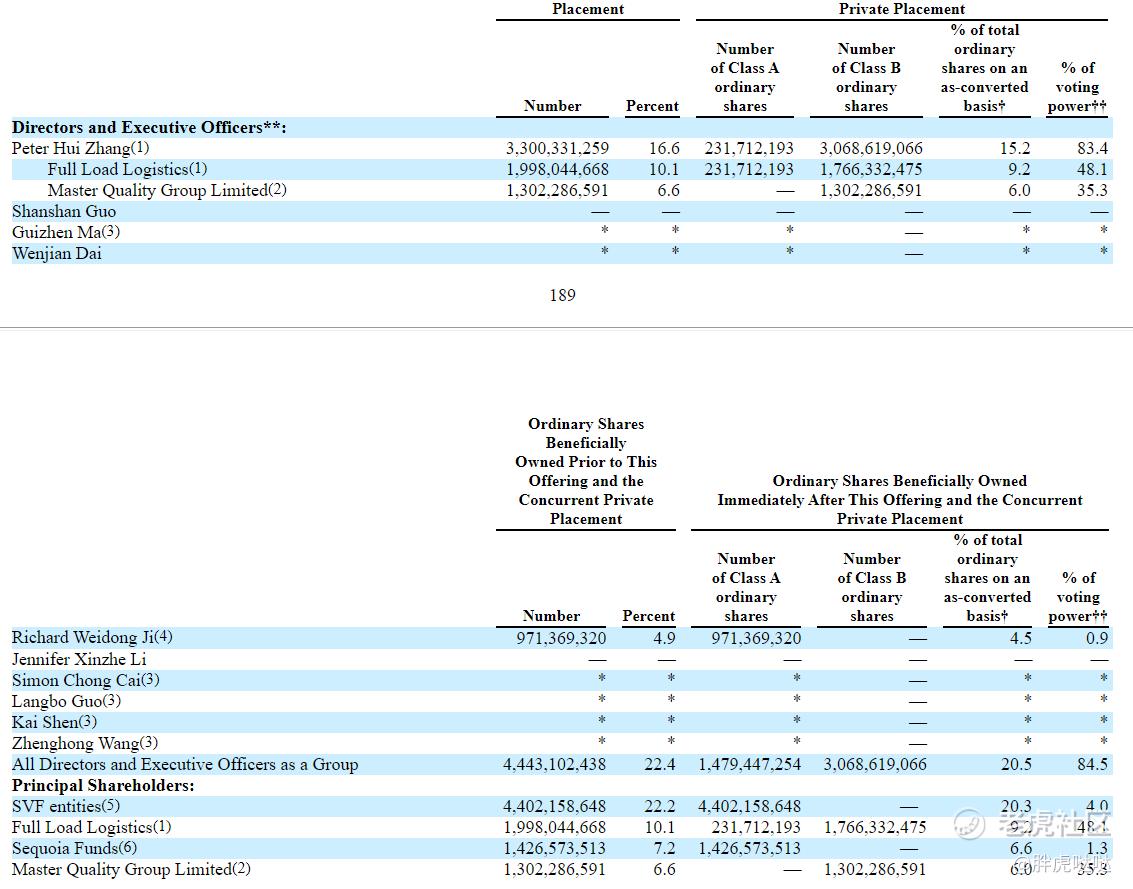The height and width of the screenshot is (889, 1133).
Task: Click the 'Shanshan Guo' name
Action: pyautogui.click(x=64, y=212)
